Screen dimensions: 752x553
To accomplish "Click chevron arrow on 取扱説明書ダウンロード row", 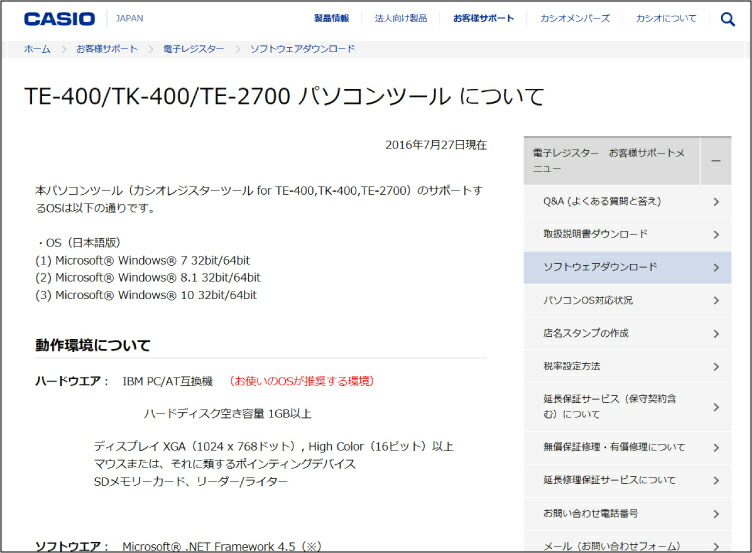I will (x=716, y=235).
